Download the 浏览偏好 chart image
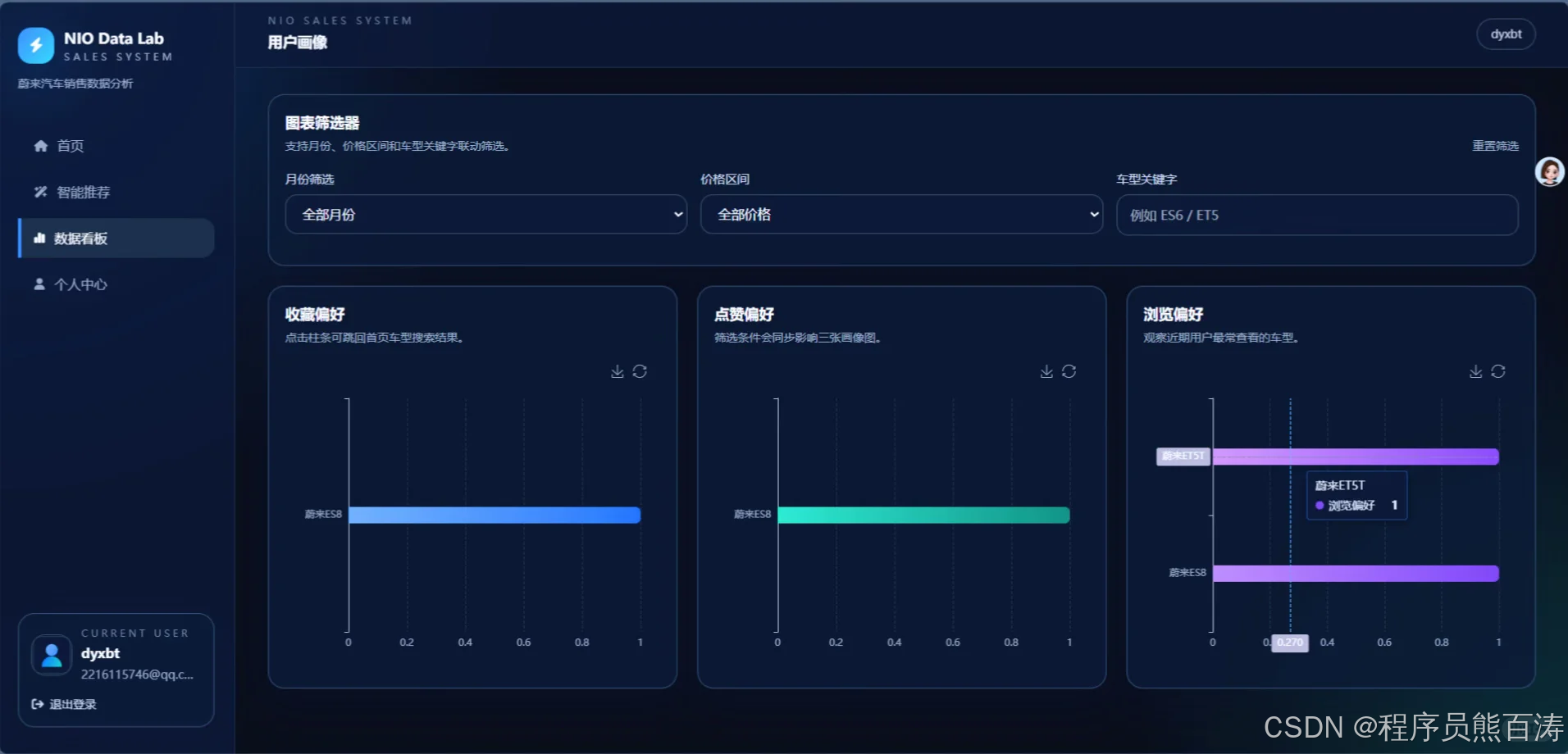 coord(1475,371)
